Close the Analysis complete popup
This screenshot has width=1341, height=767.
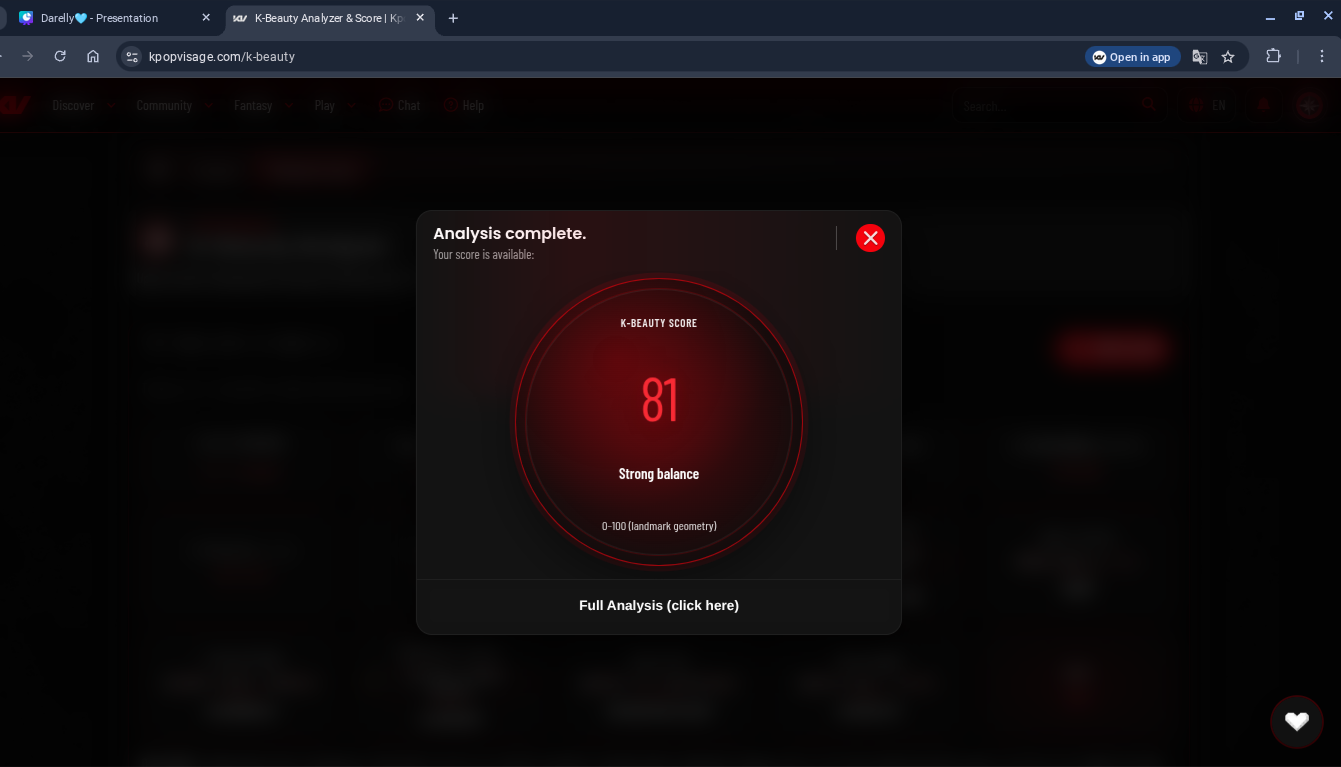tap(870, 238)
